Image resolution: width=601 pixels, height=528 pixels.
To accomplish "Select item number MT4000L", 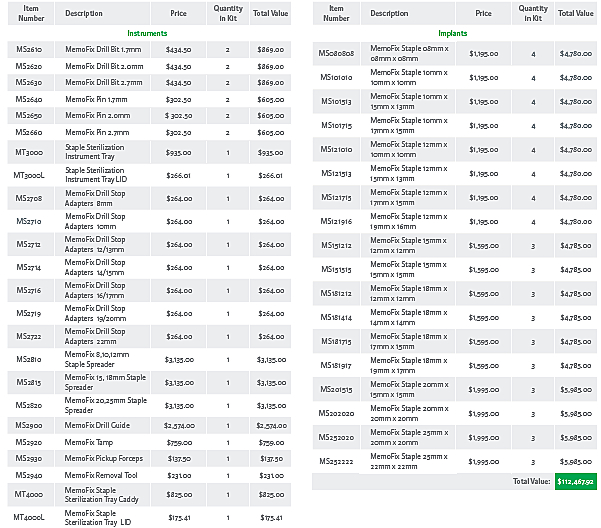I will pos(30,517).
